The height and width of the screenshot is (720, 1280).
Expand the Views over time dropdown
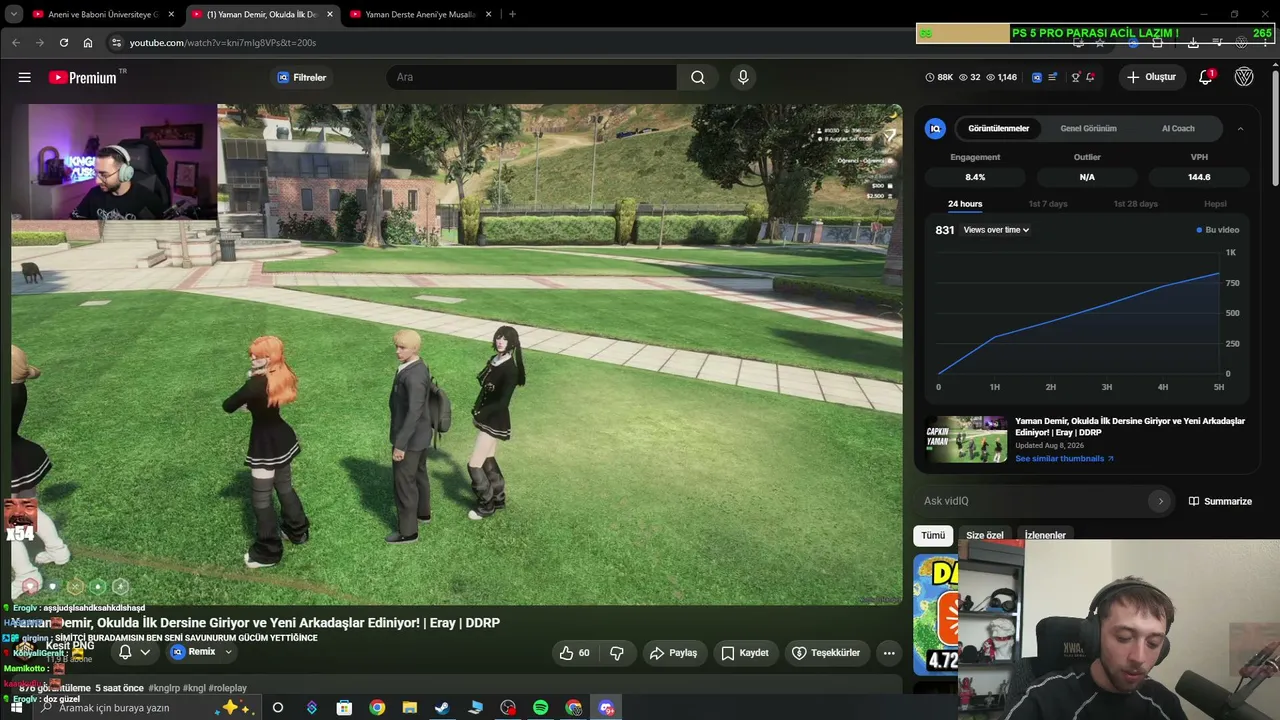click(996, 230)
